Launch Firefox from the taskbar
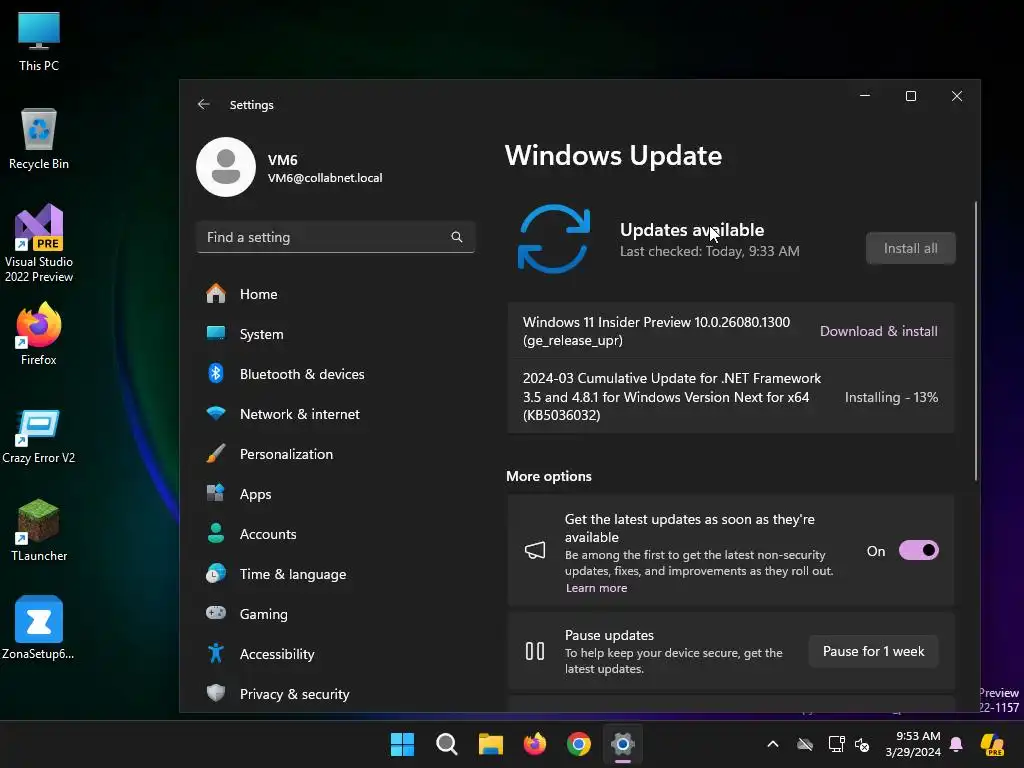The width and height of the screenshot is (1024, 768). pyautogui.click(x=535, y=744)
